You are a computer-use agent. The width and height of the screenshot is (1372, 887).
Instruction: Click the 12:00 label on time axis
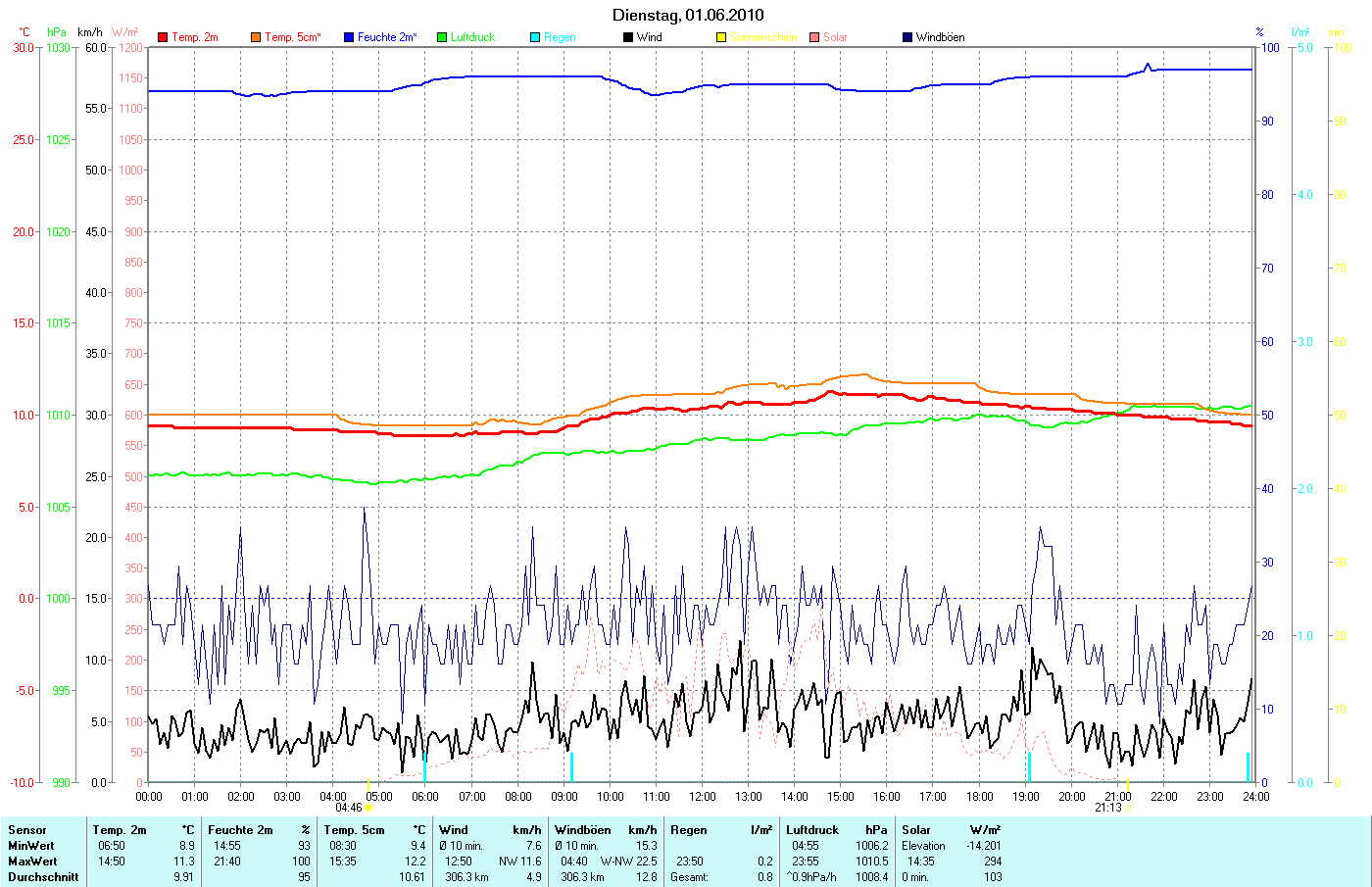click(x=703, y=797)
